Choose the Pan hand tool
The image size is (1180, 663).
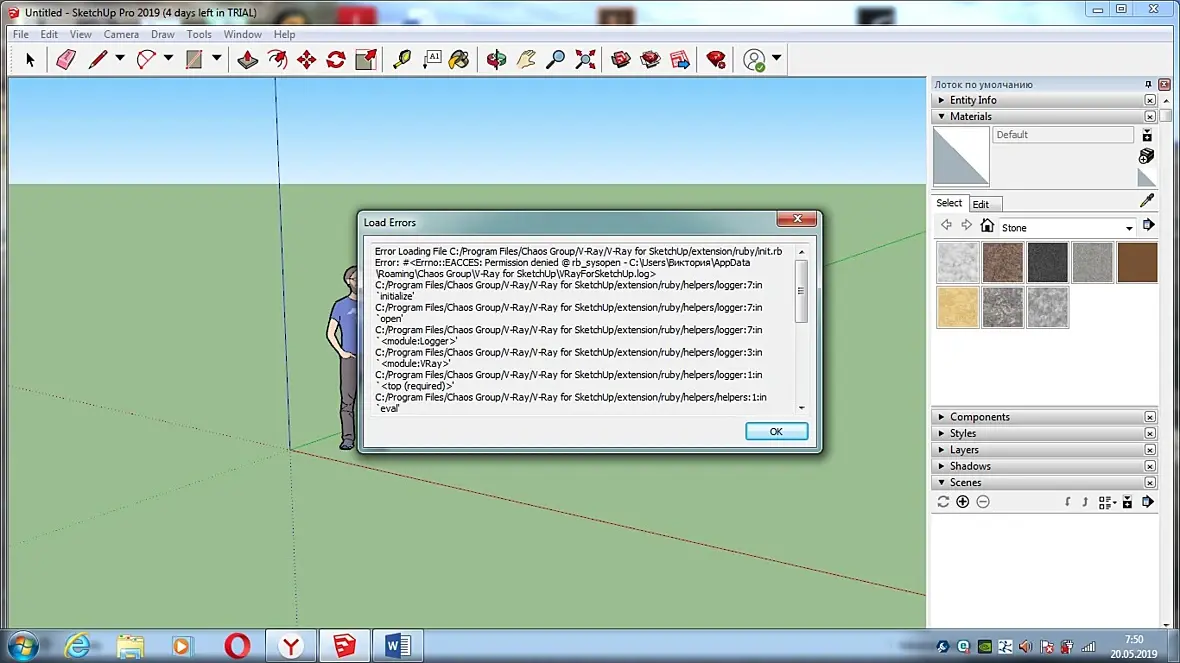pyautogui.click(x=526, y=59)
